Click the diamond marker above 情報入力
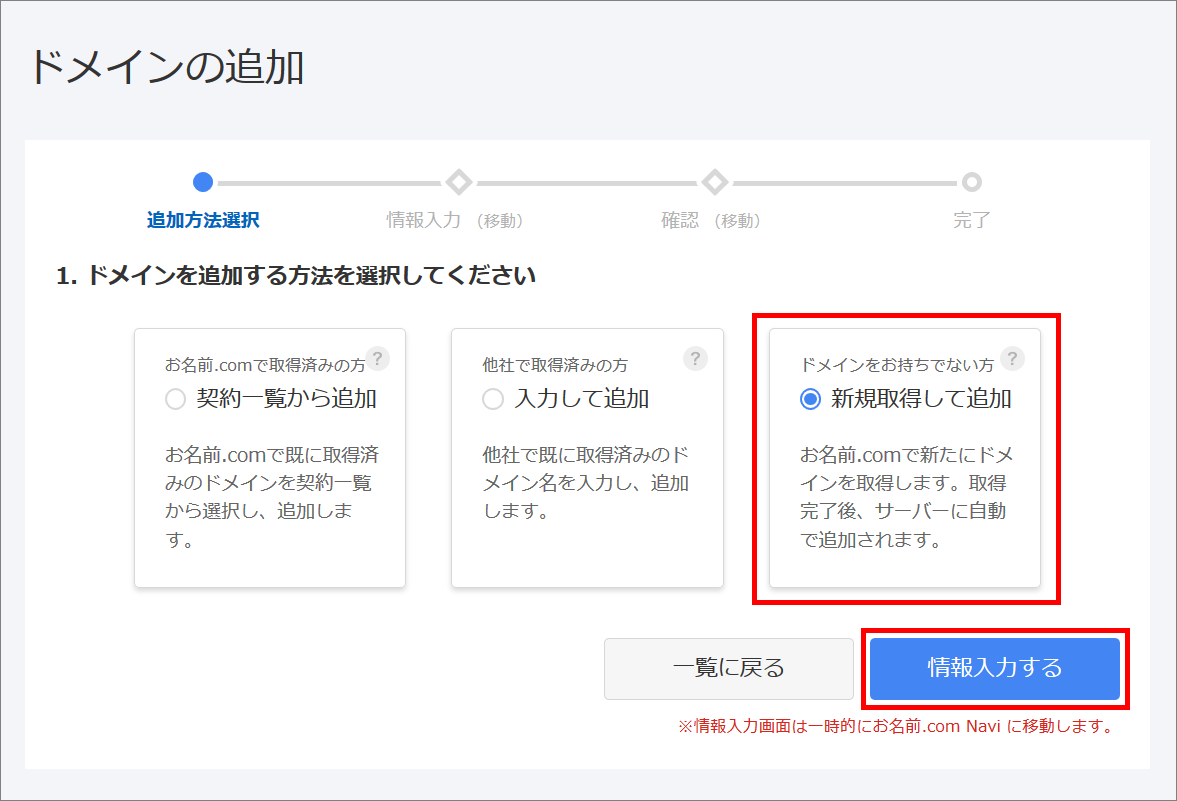The image size is (1177, 801). click(x=459, y=182)
